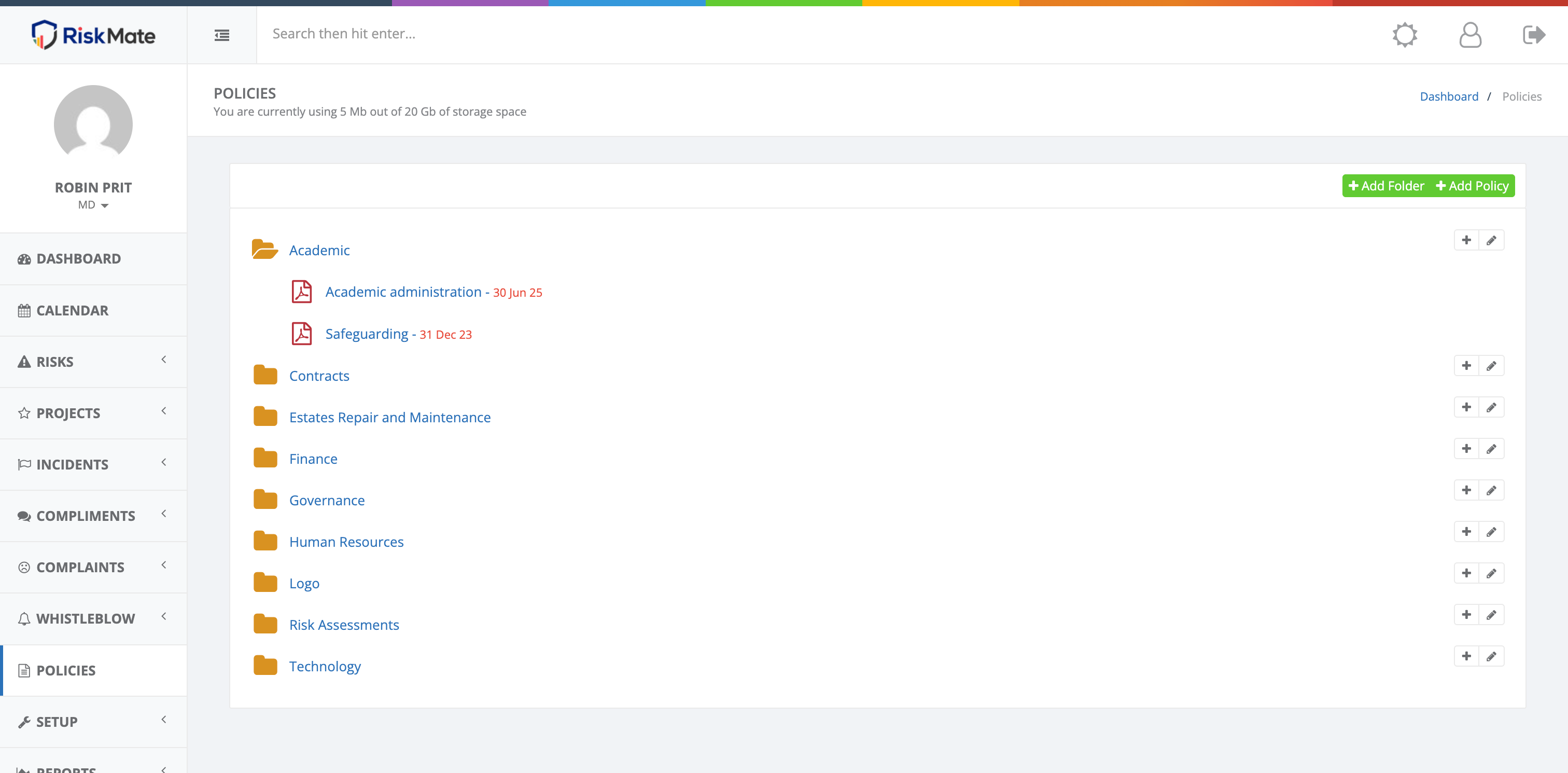Click the Add Folder button
This screenshot has height=773, width=1568.
[x=1386, y=186]
